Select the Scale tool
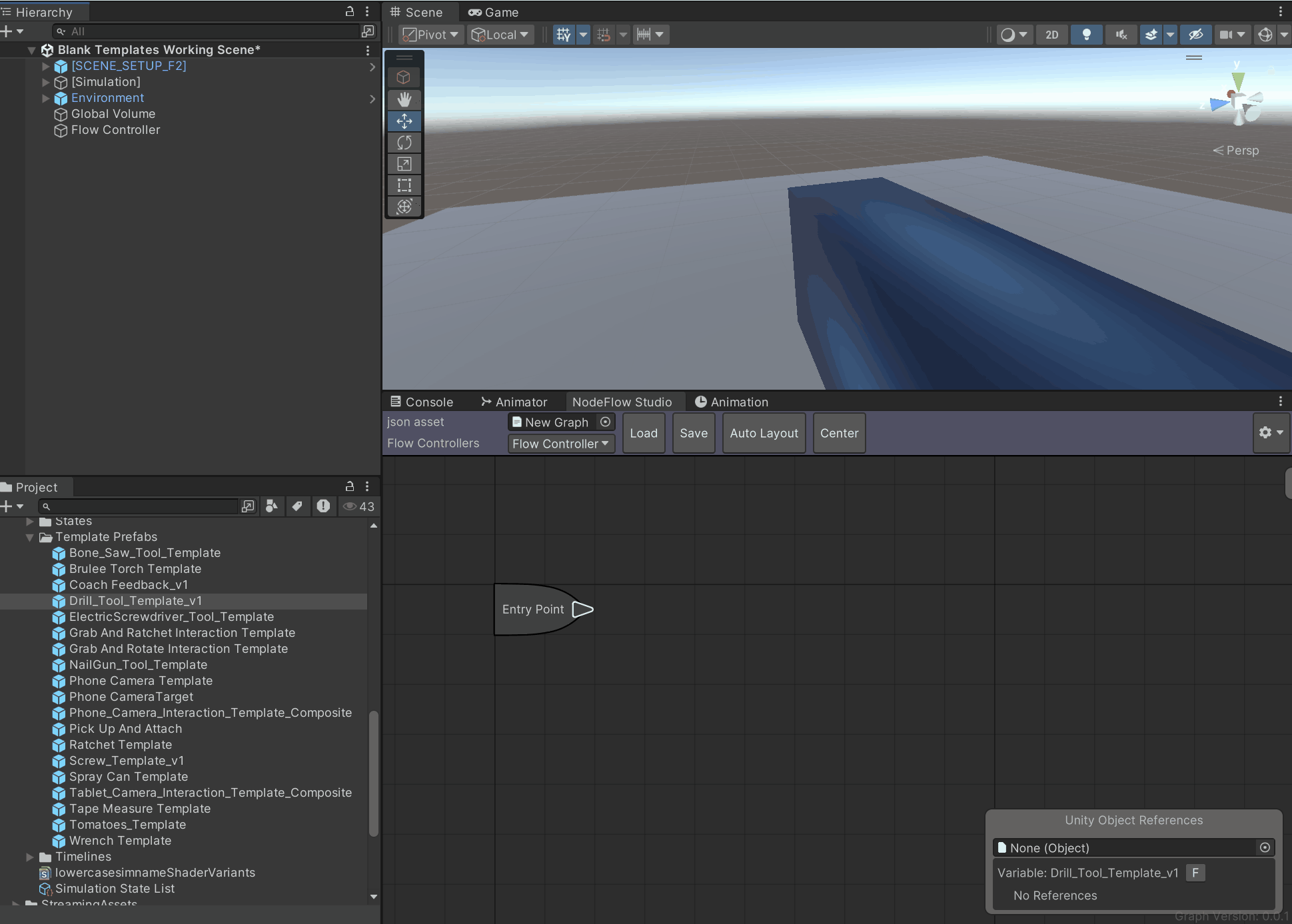The image size is (1292, 924). 404,164
